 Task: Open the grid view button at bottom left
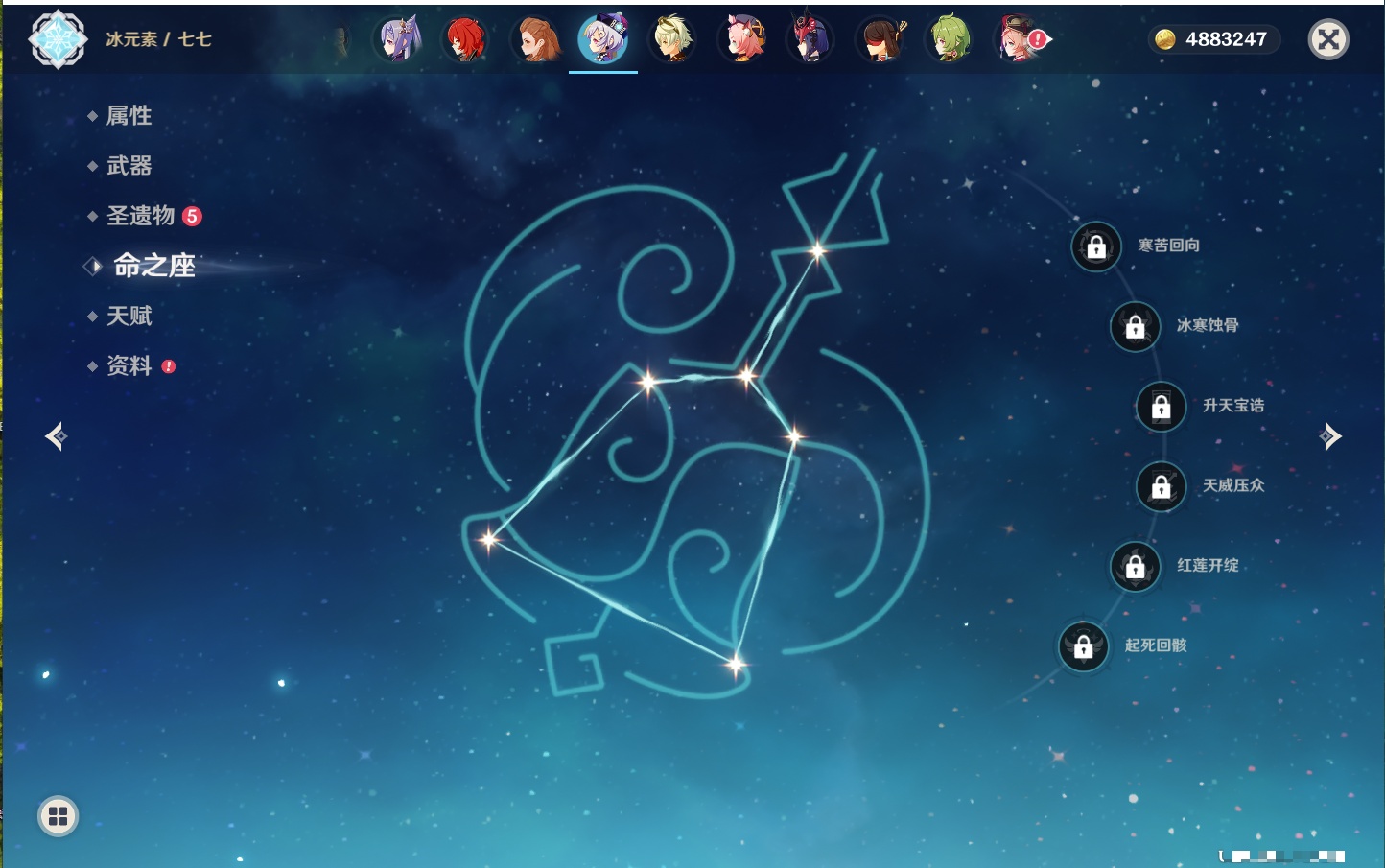click(x=58, y=816)
